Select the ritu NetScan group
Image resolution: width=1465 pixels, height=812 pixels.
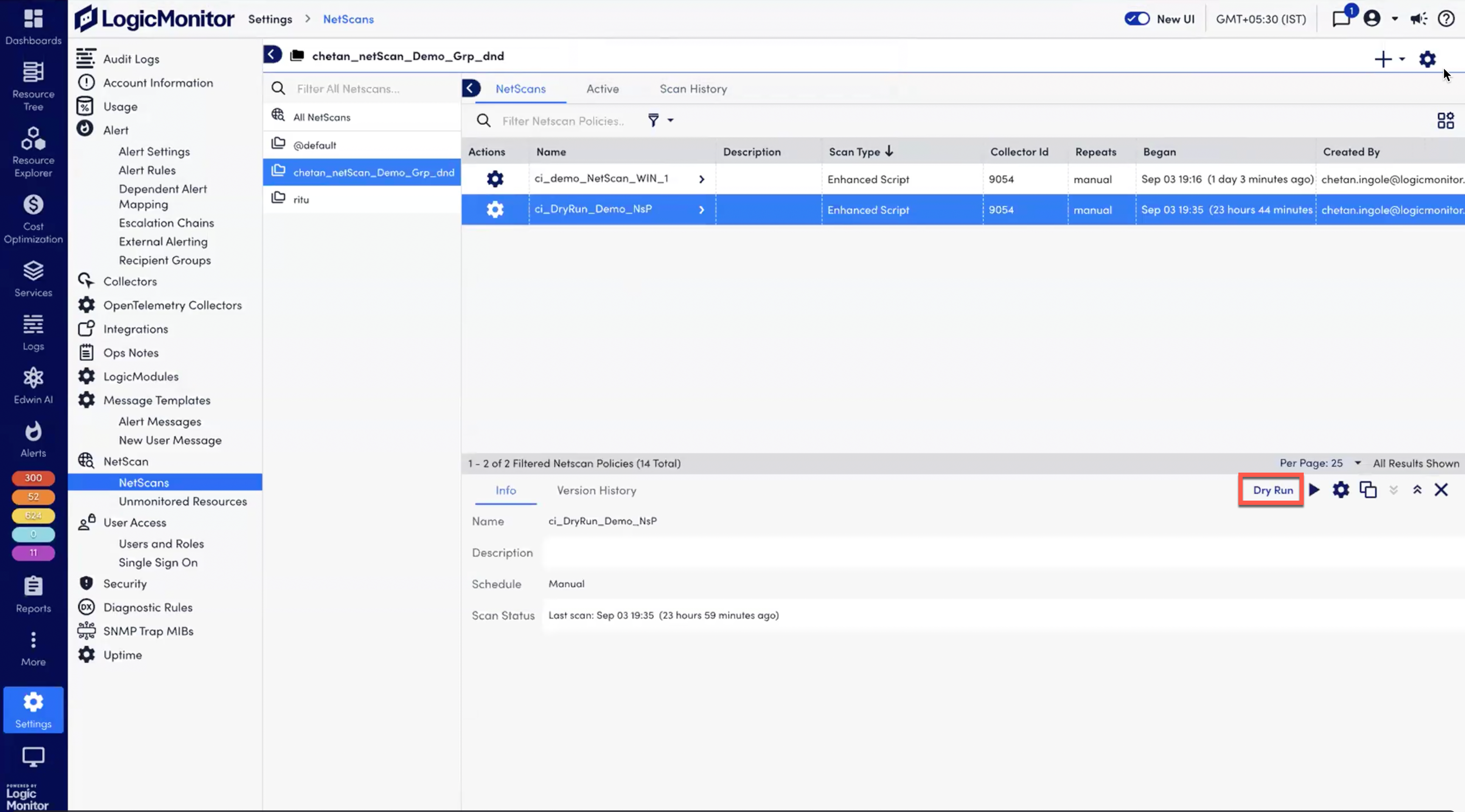pyautogui.click(x=362, y=199)
